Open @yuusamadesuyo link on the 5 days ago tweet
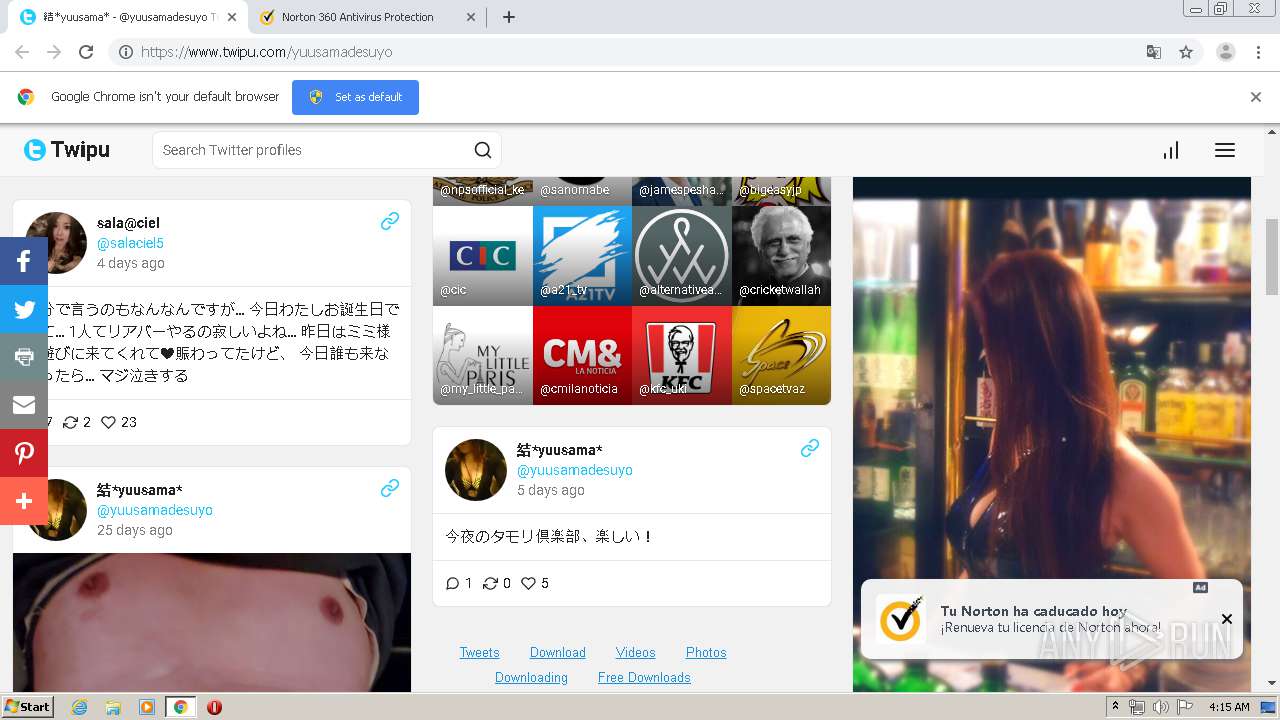 574,470
